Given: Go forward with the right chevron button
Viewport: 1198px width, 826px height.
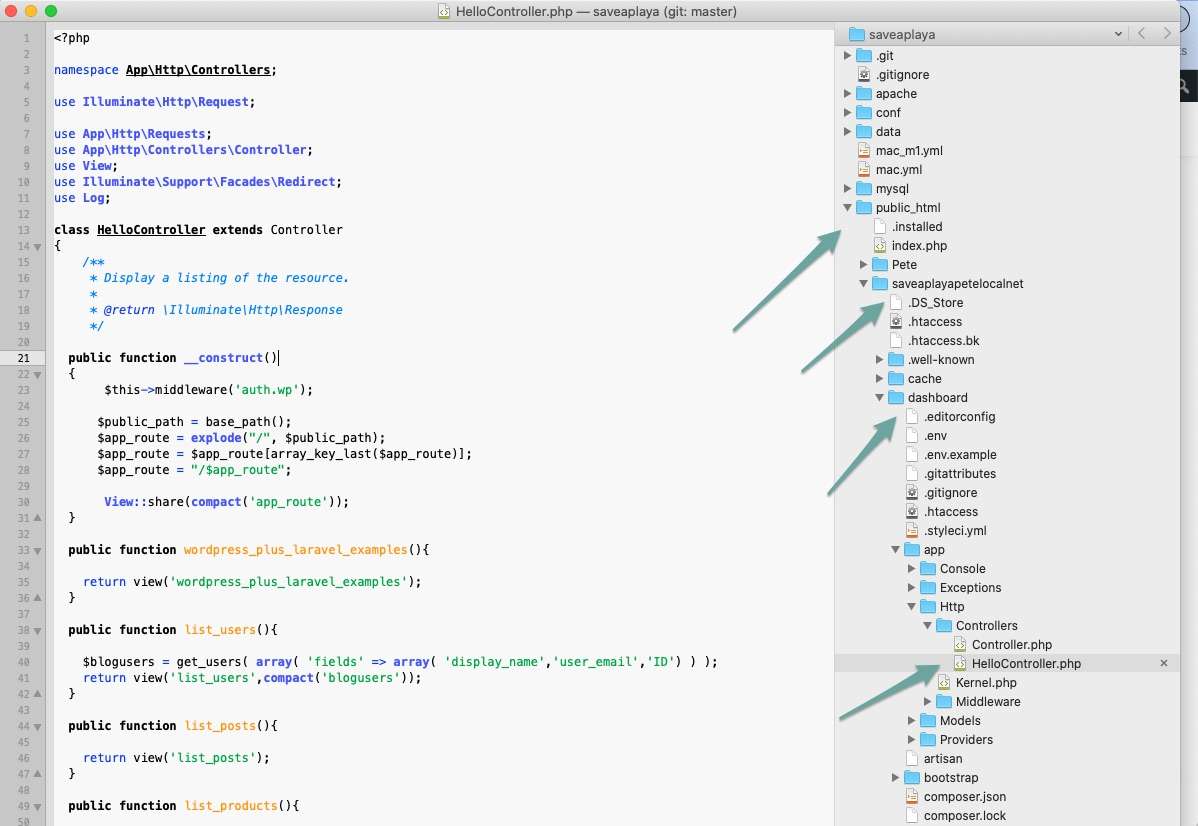Looking at the screenshot, I should (1167, 34).
